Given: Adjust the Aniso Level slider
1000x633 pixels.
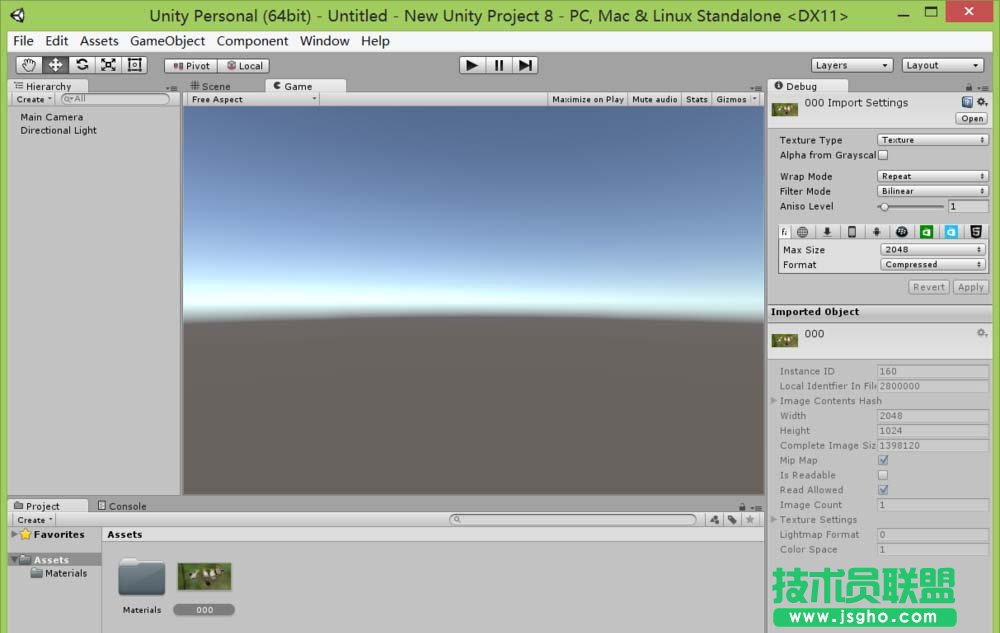Looking at the screenshot, I should tap(884, 206).
